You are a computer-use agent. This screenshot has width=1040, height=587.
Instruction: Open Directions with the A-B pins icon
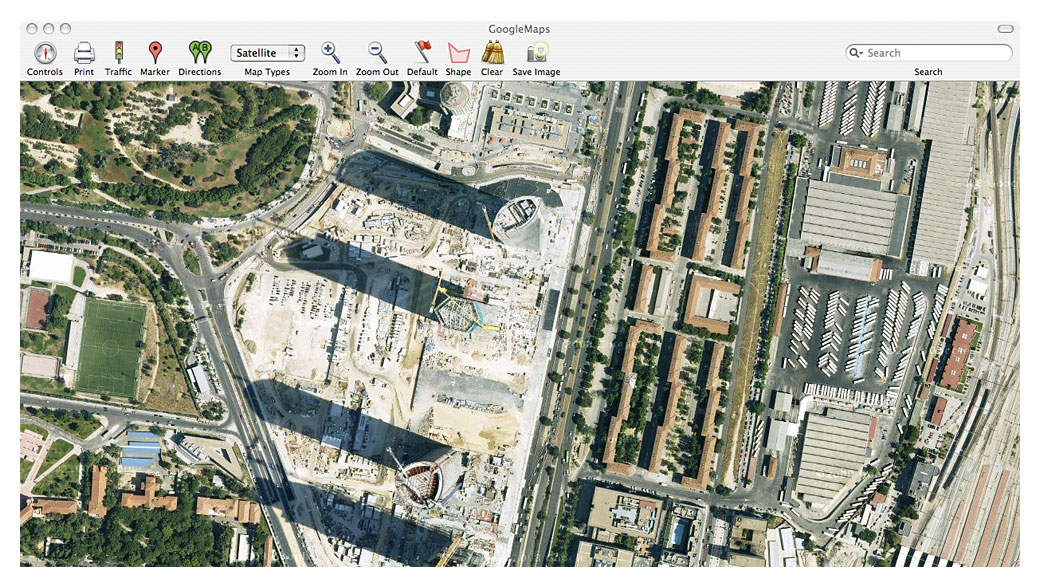199,53
